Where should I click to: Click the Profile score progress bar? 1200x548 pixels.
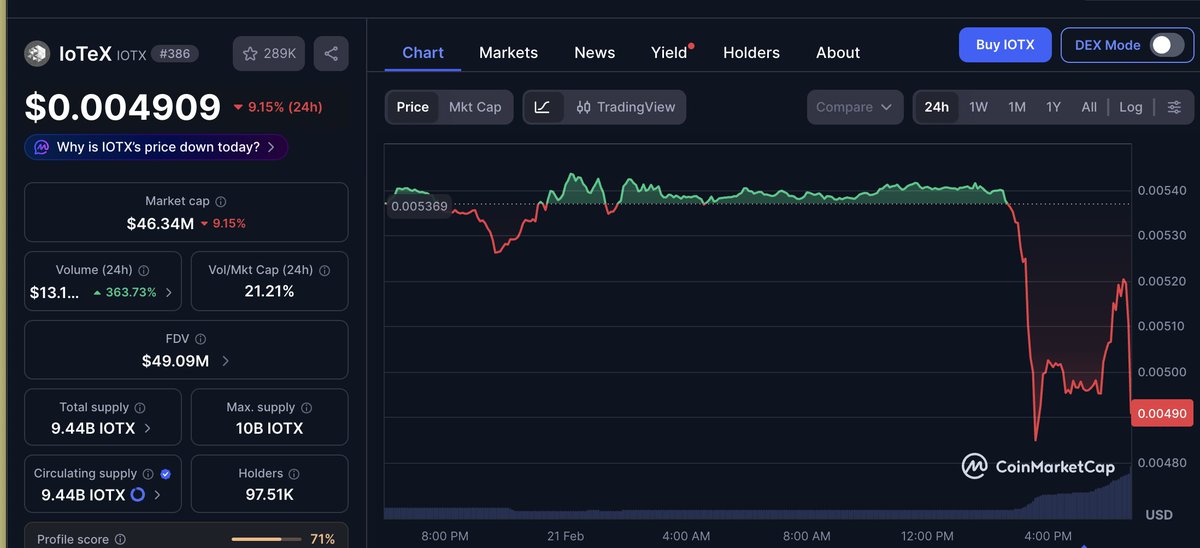[x=264, y=539]
